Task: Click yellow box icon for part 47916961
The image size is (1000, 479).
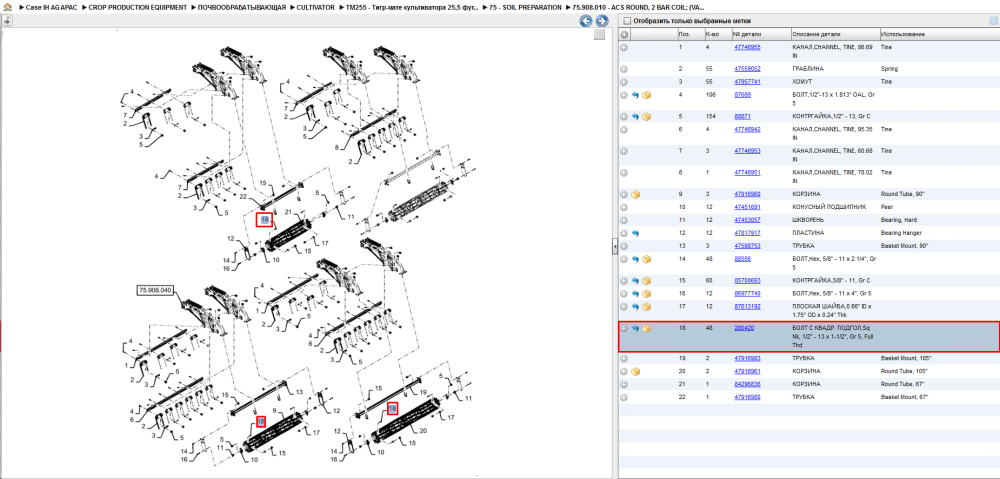Action: point(635,371)
